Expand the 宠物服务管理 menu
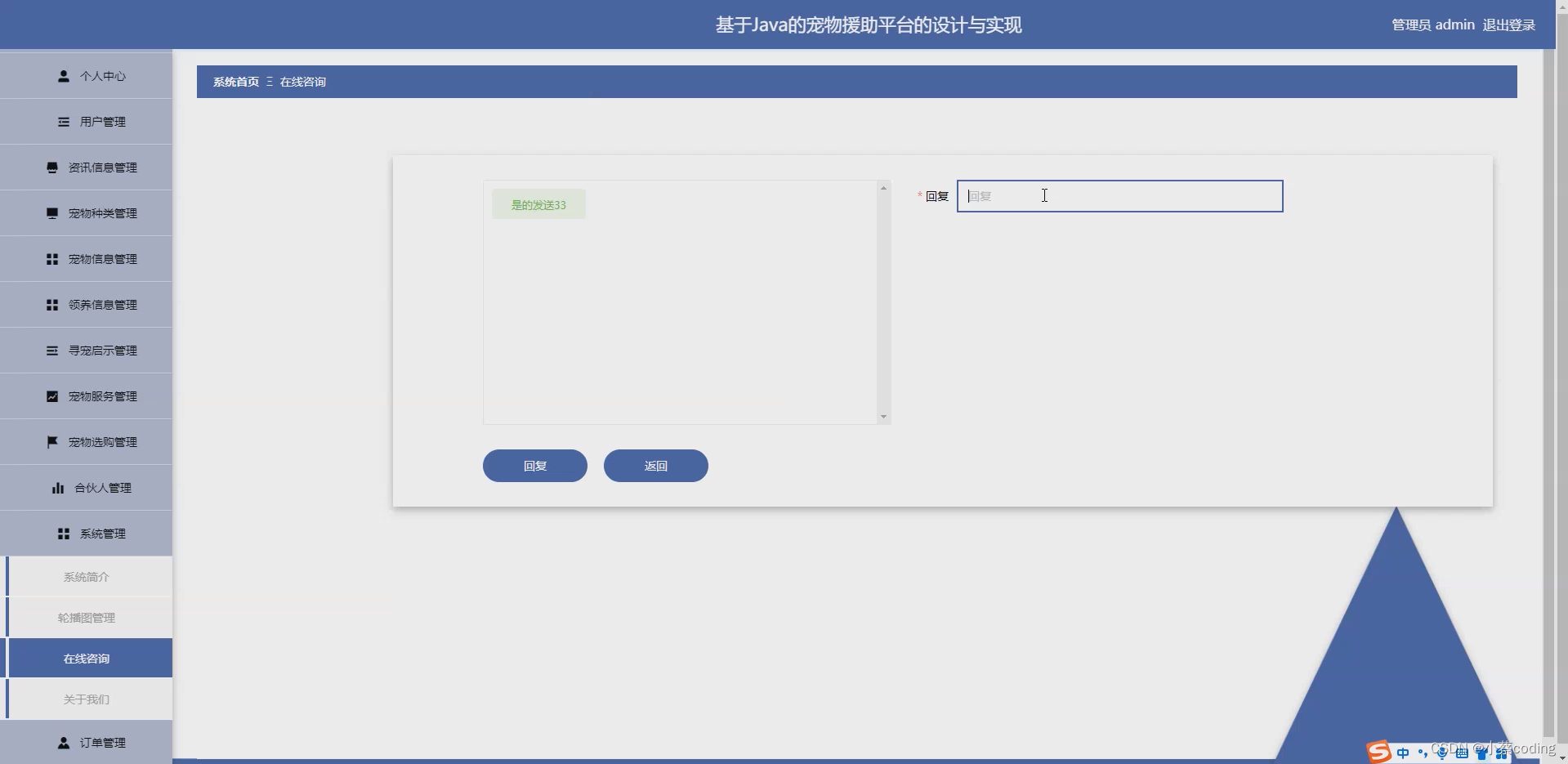 pyautogui.click(x=86, y=396)
